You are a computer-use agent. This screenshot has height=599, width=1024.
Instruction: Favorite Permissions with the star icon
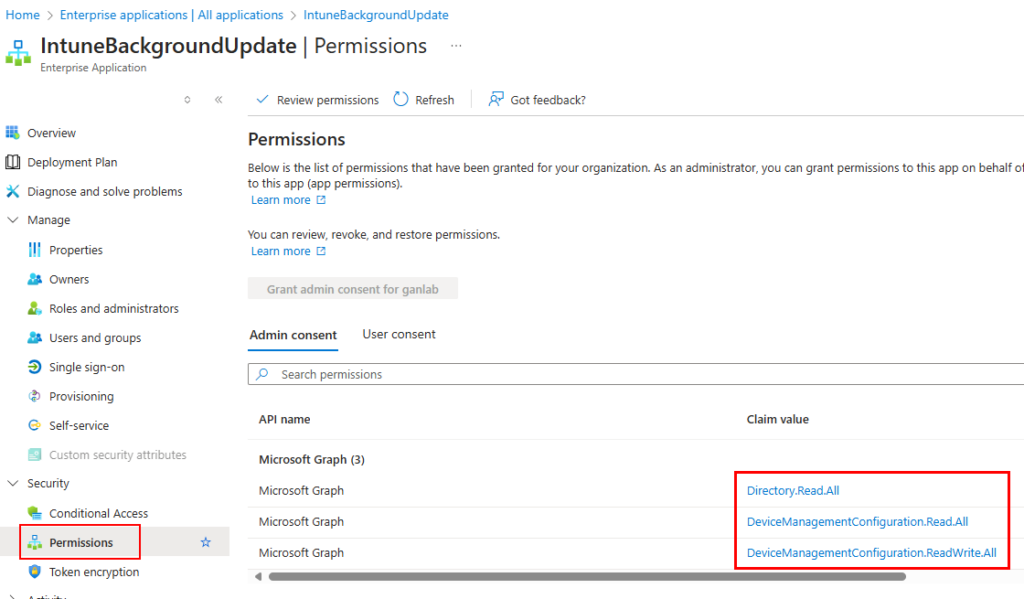pos(206,542)
